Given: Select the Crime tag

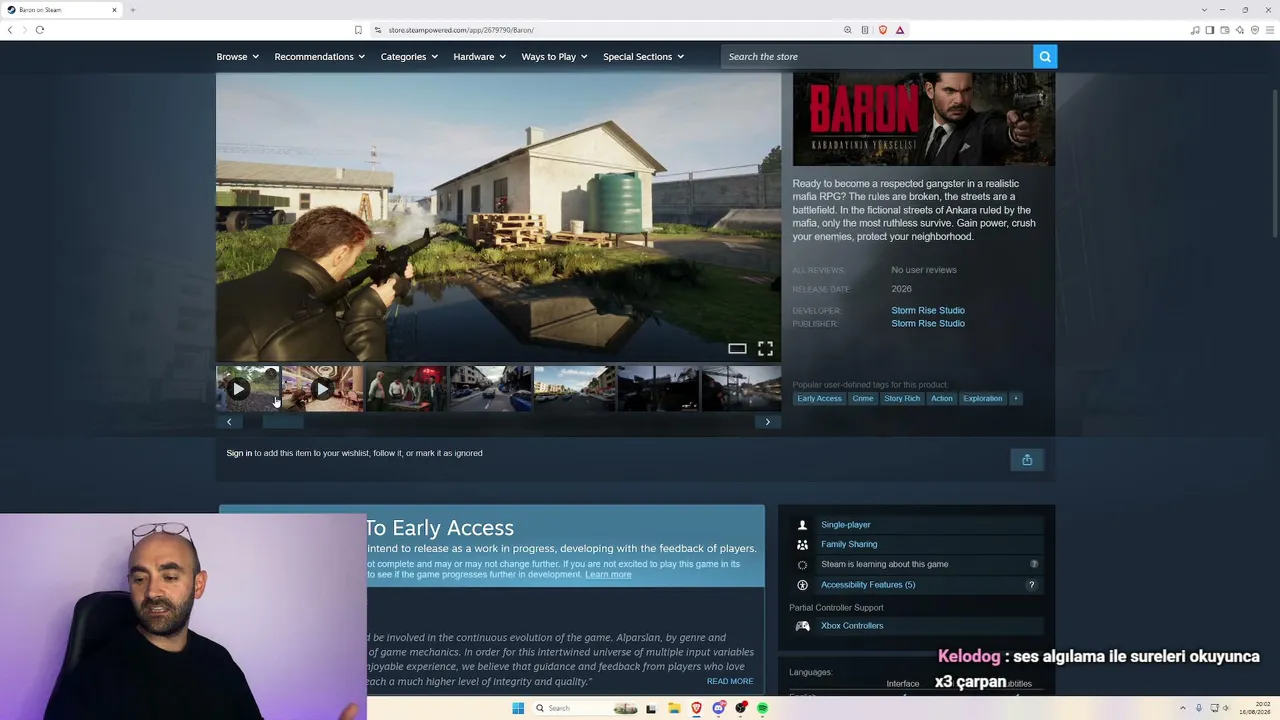Looking at the screenshot, I should pos(863,399).
